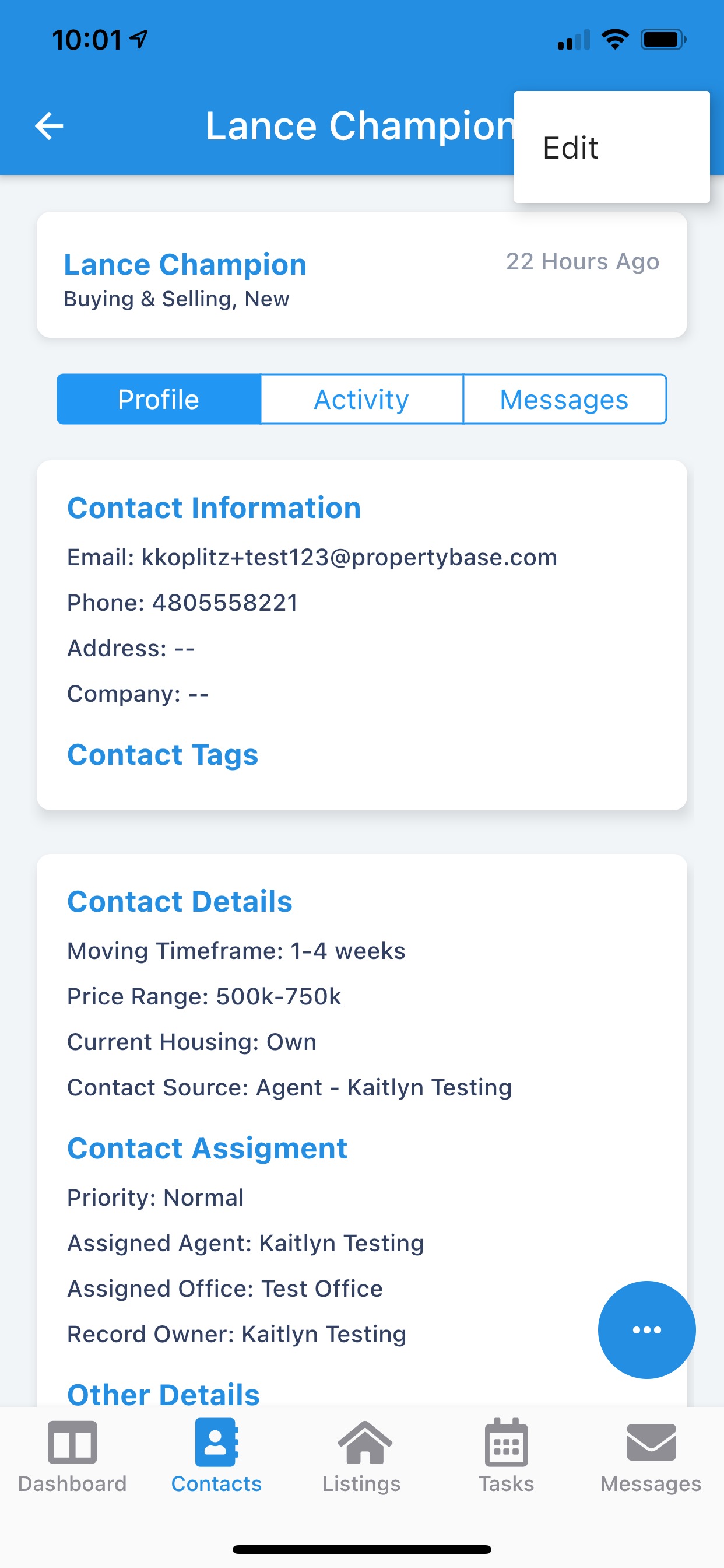This screenshot has height=1568, width=724.
Task: Choose Edit from the popup menu
Action: 611,148
